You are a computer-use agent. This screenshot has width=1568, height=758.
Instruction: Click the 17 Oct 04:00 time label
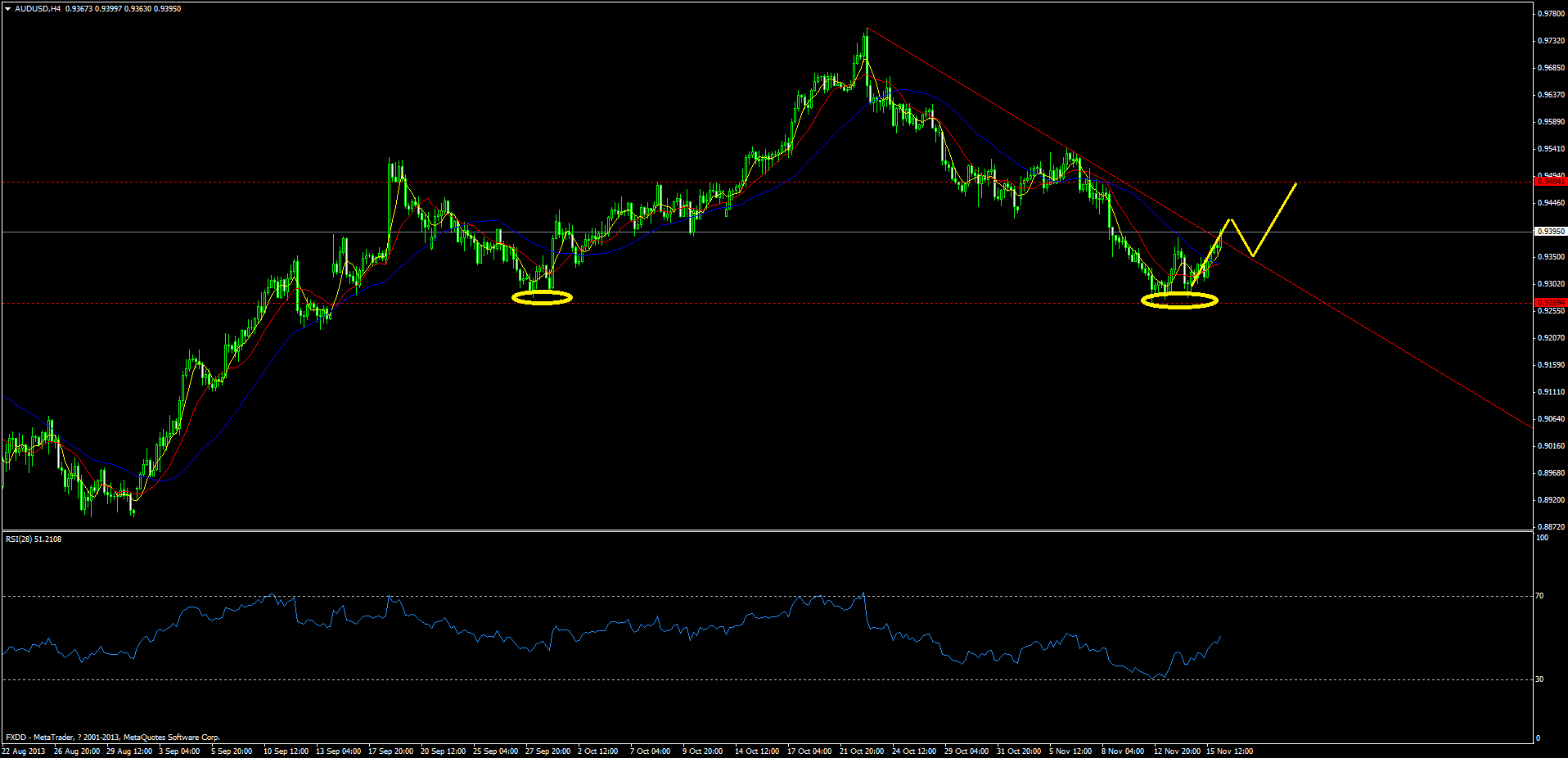[810, 751]
